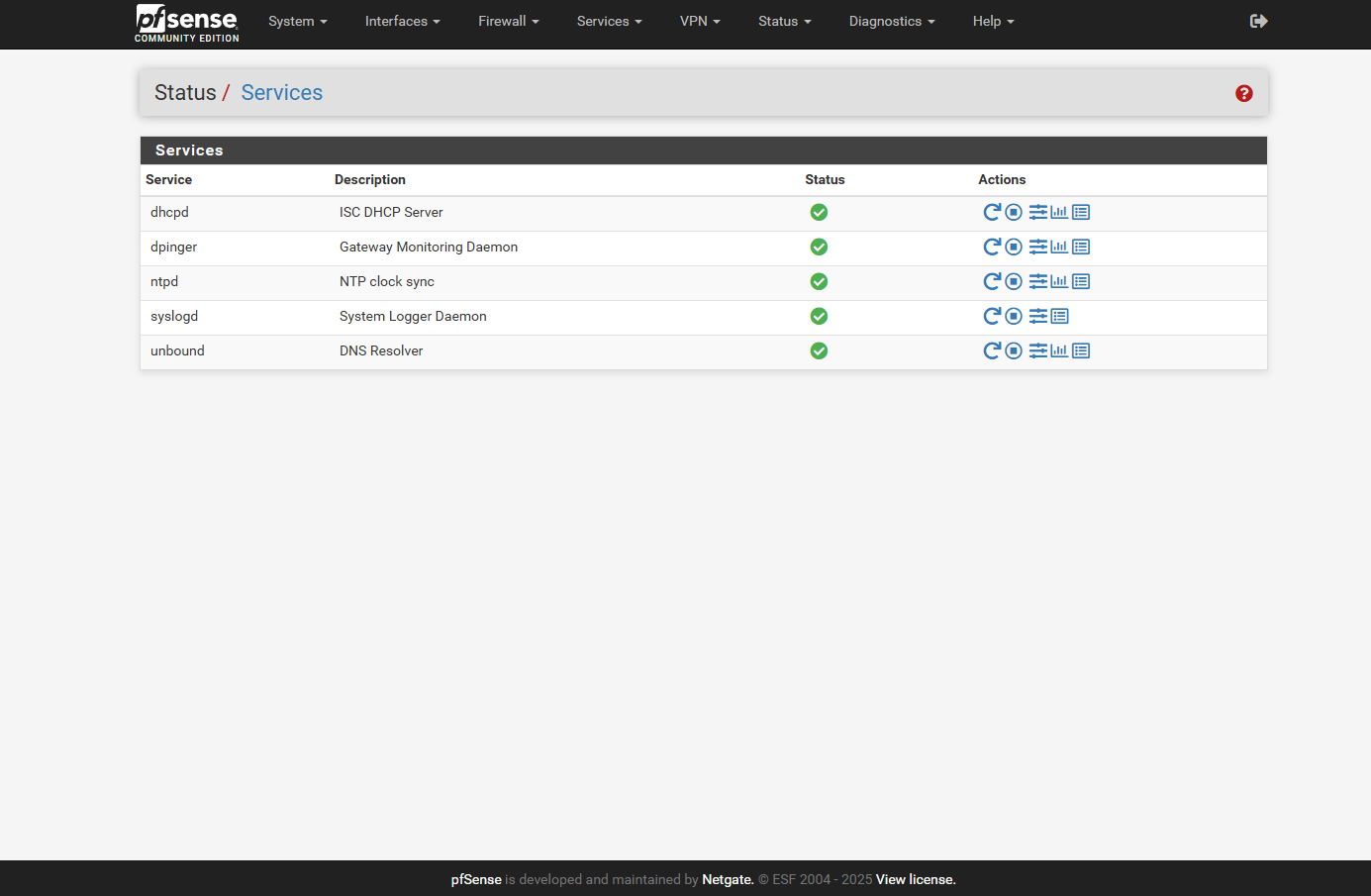Open related settings for dpinger
Image resolution: width=1371 pixels, height=896 pixels.
(1038, 247)
